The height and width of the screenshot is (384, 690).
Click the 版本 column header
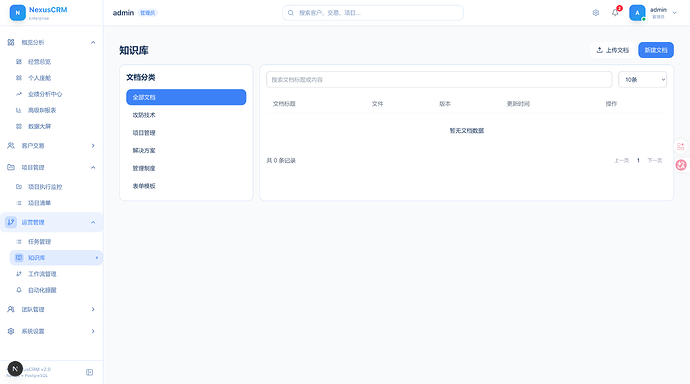(445, 104)
